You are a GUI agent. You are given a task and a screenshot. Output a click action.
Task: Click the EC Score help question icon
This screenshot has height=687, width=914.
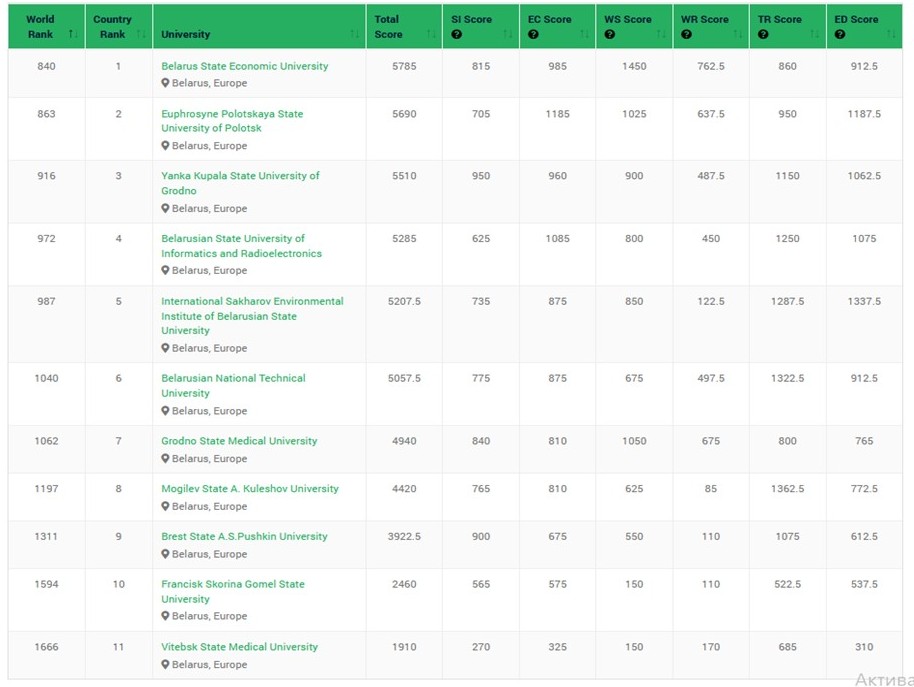click(x=533, y=35)
